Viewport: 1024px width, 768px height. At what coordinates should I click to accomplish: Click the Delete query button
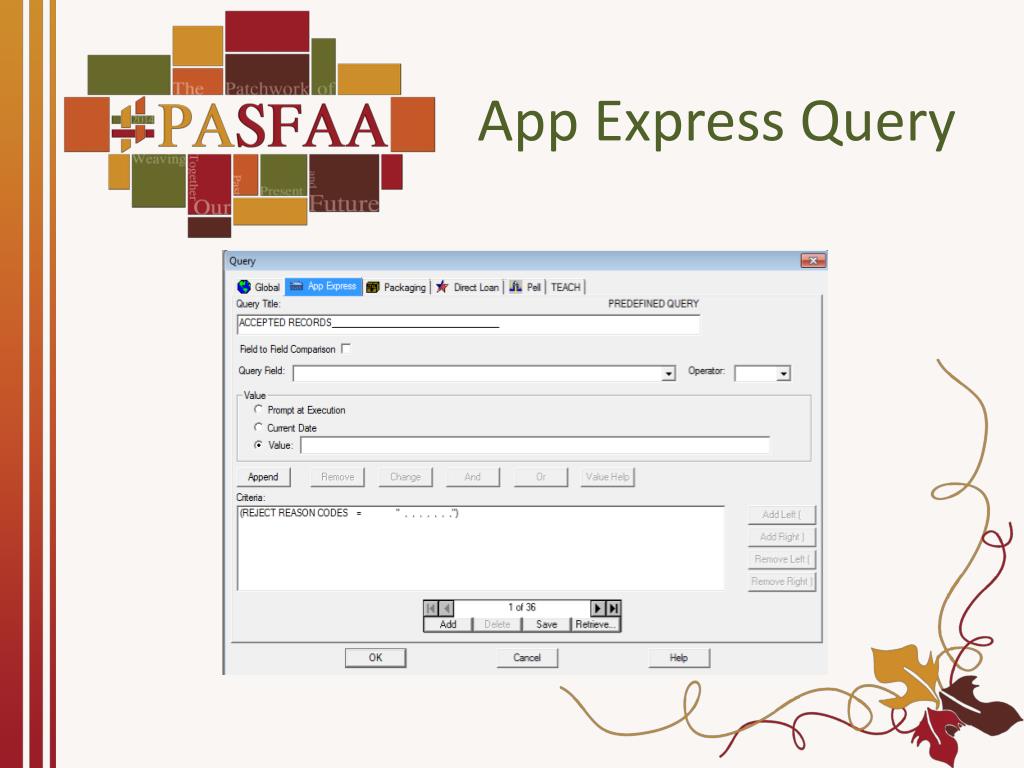497,624
